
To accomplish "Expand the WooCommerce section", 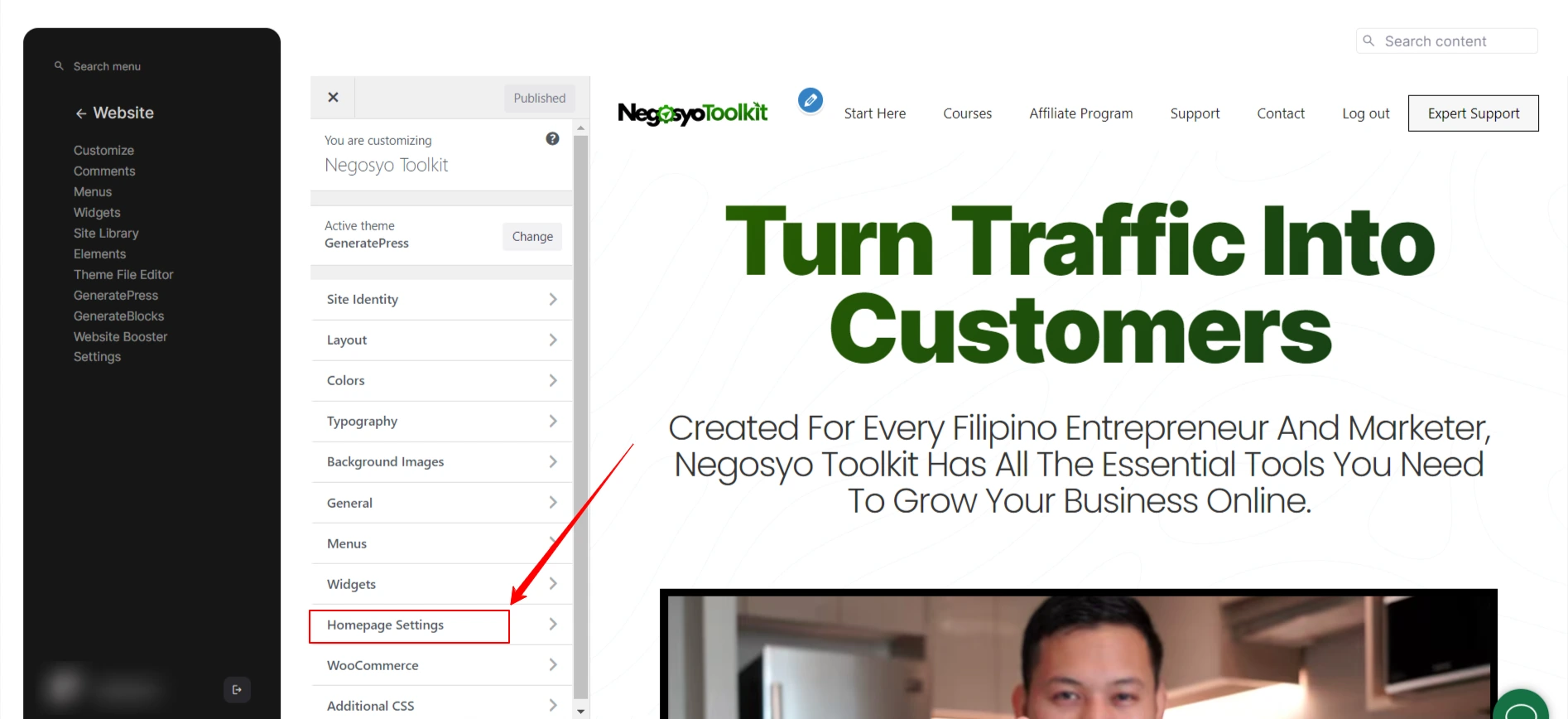I will tap(441, 665).
